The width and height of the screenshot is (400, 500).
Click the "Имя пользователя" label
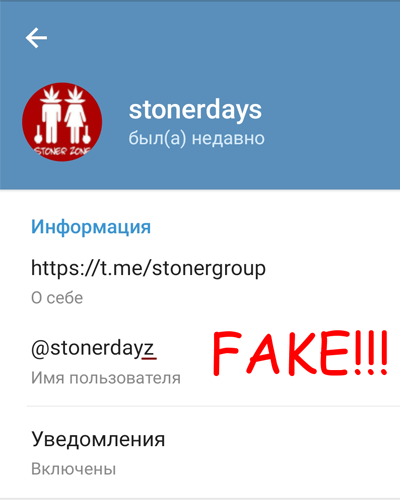point(106,378)
